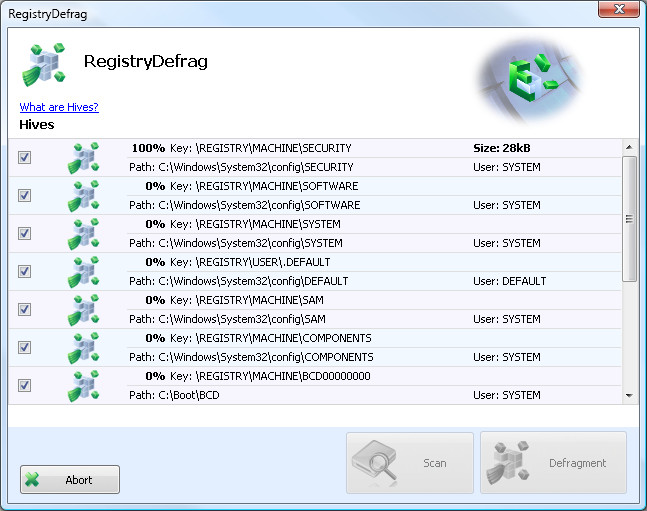647x511 pixels.
Task: Select 'Key: \REGISTRY\MACHINE\SOFTWARE' text
Action: point(264,186)
